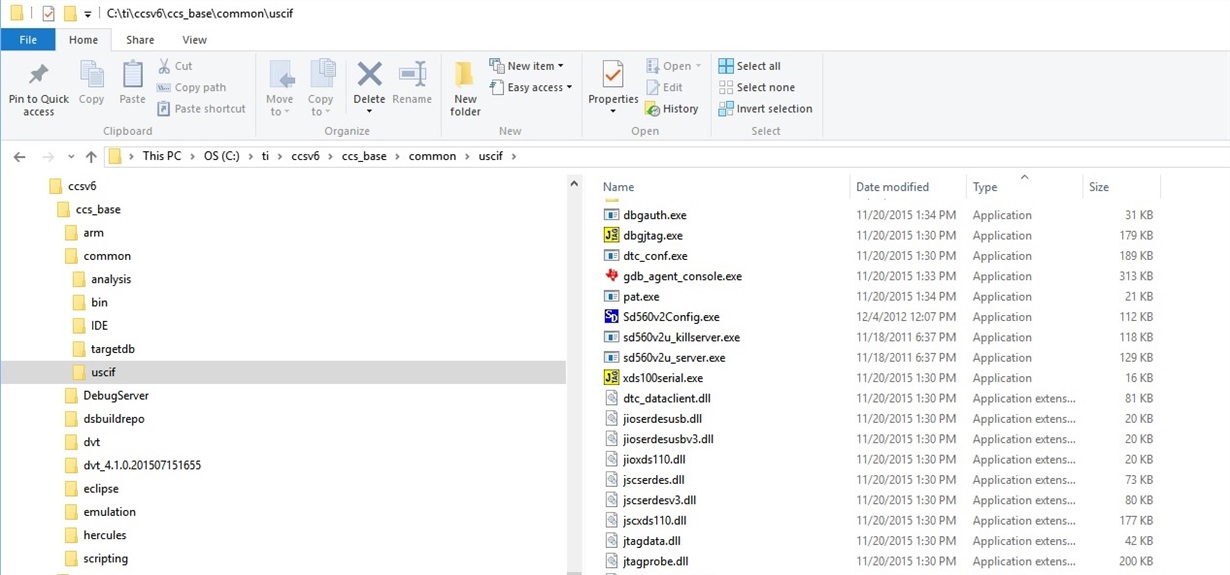Select jtagprobe.dll file icon
The image size is (1230, 575).
coord(612,561)
